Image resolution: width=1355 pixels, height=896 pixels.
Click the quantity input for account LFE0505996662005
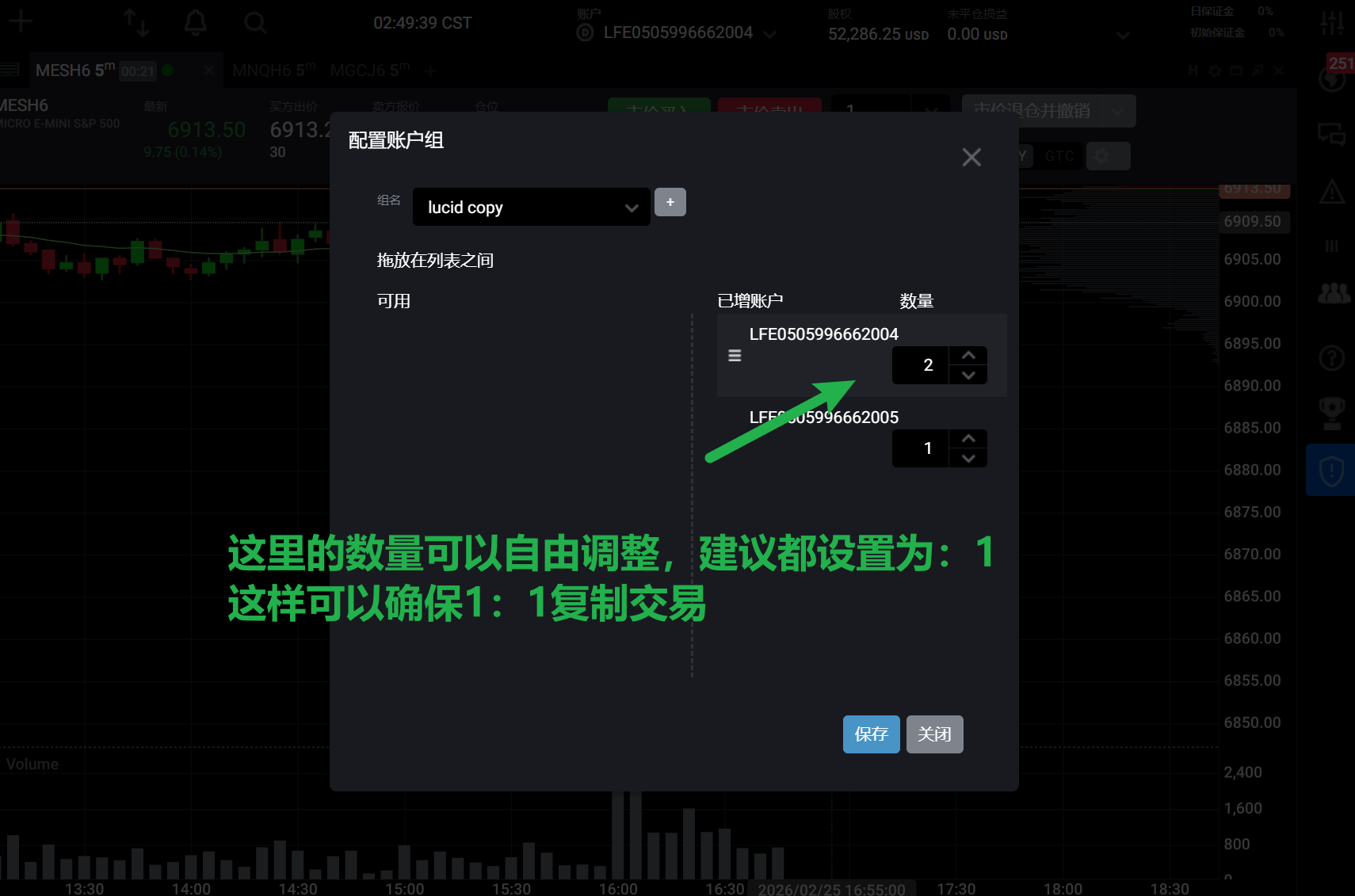pos(921,448)
